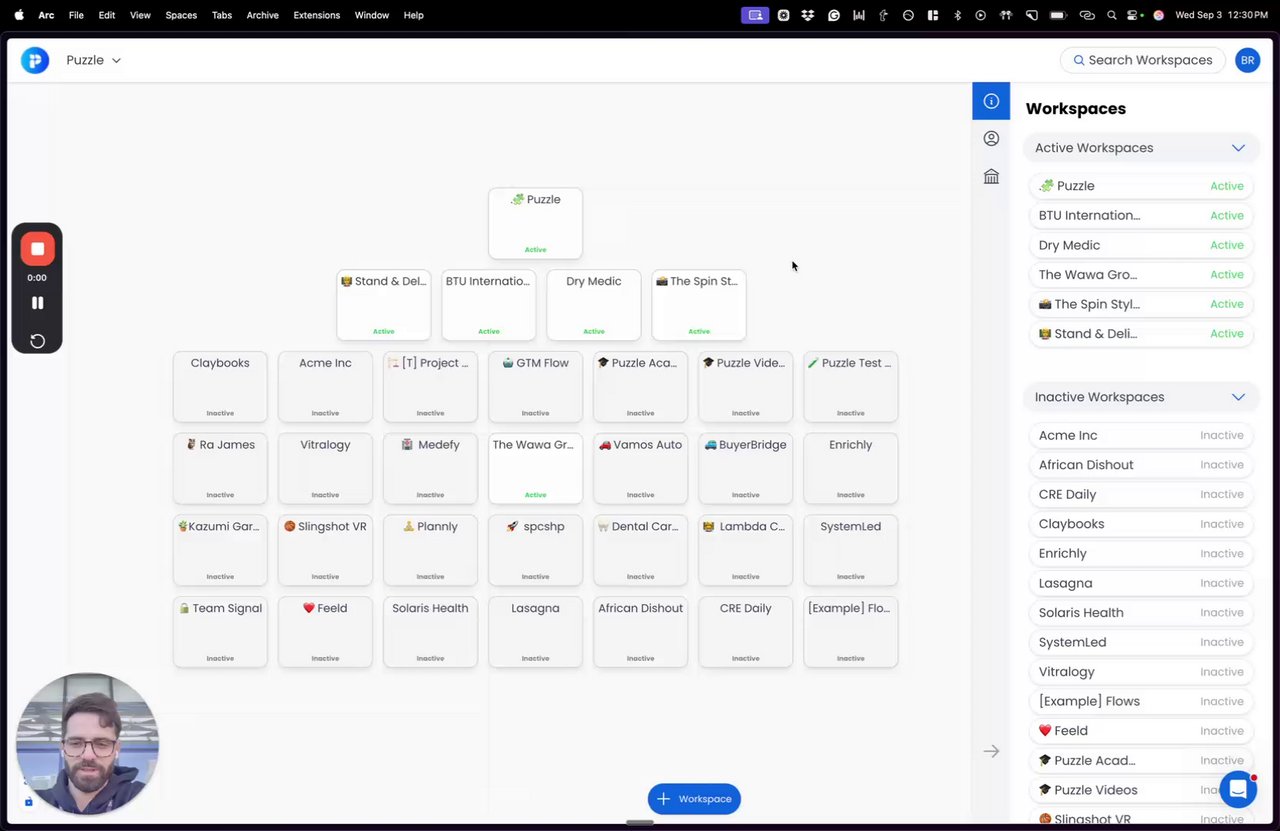
Task: Click the add Workspace button
Action: click(x=694, y=799)
